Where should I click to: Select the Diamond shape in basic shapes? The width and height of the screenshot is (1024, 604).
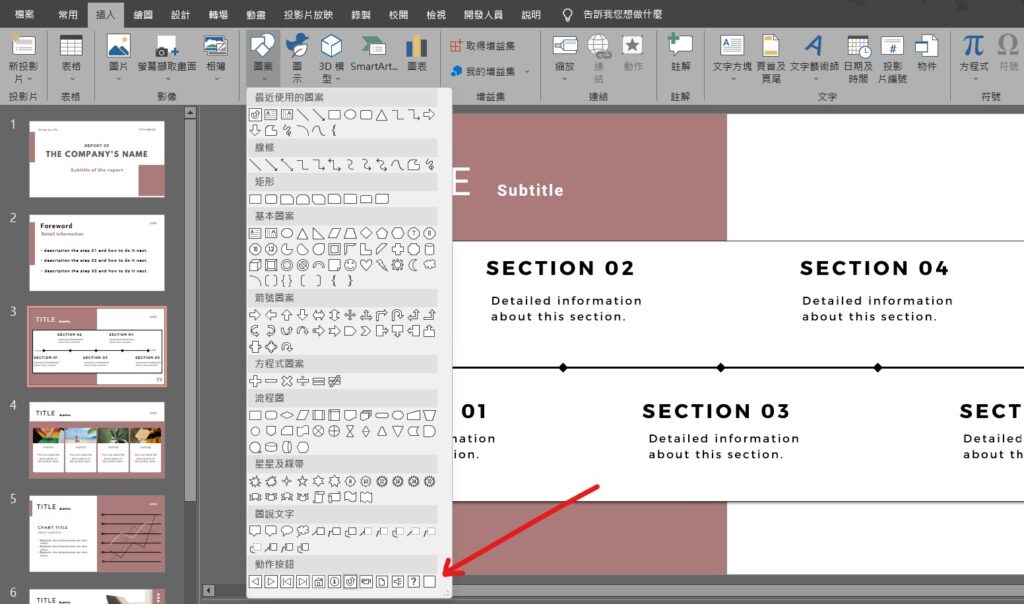[x=366, y=233]
